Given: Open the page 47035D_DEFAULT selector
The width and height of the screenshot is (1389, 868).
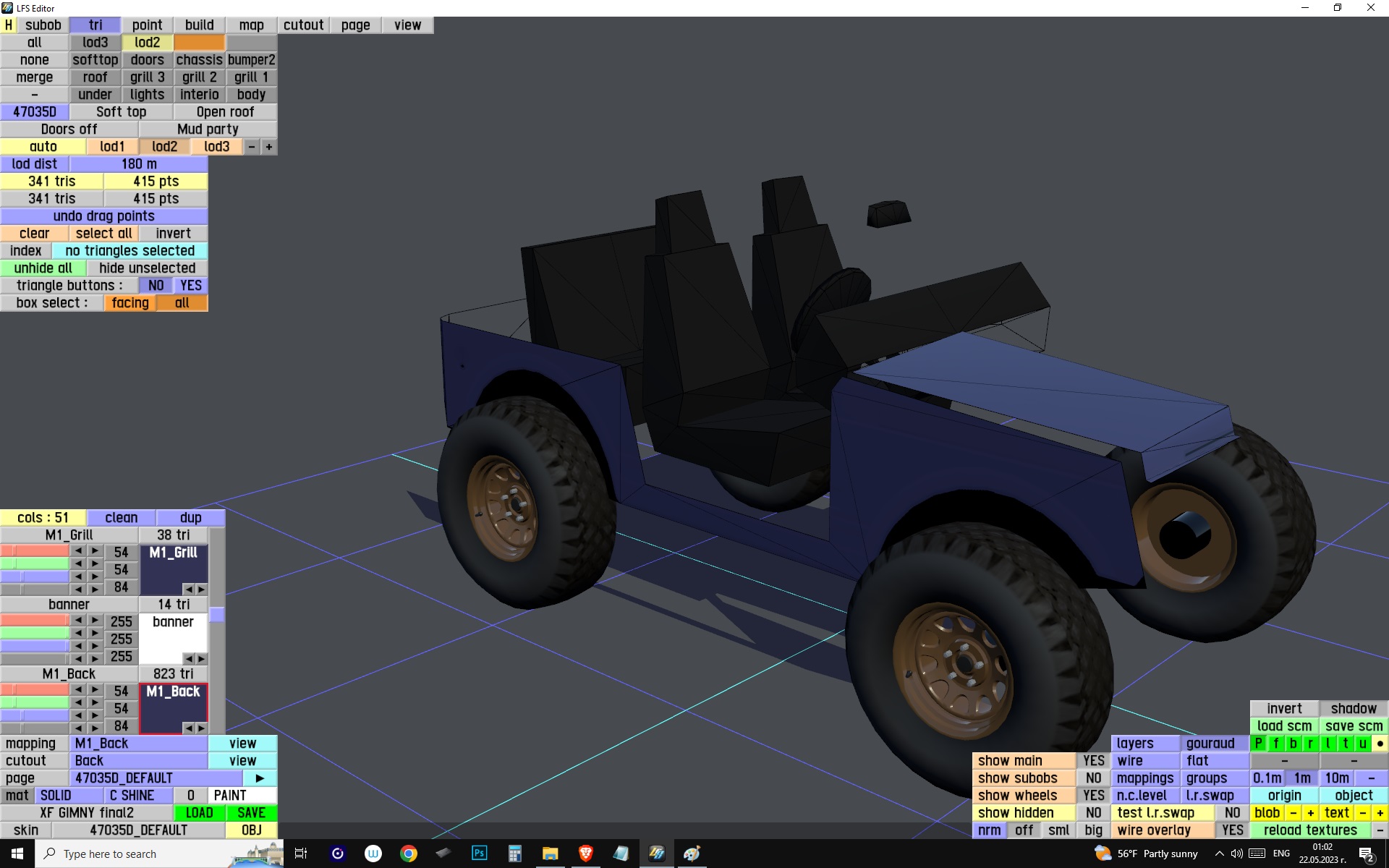Looking at the screenshot, I should [x=156, y=778].
